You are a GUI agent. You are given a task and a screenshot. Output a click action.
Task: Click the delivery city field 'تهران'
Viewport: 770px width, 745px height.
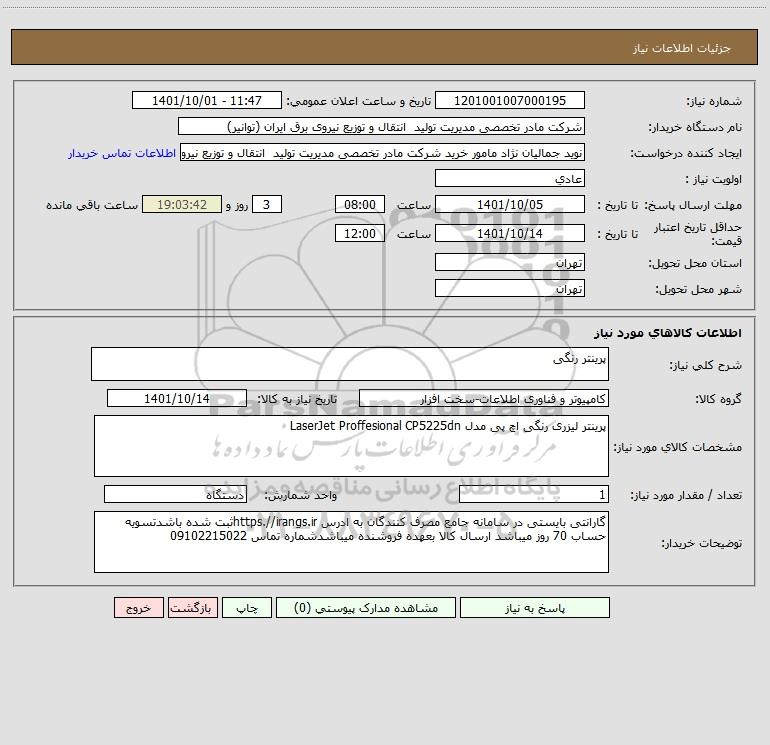pyautogui.click(x=510, y=288)
